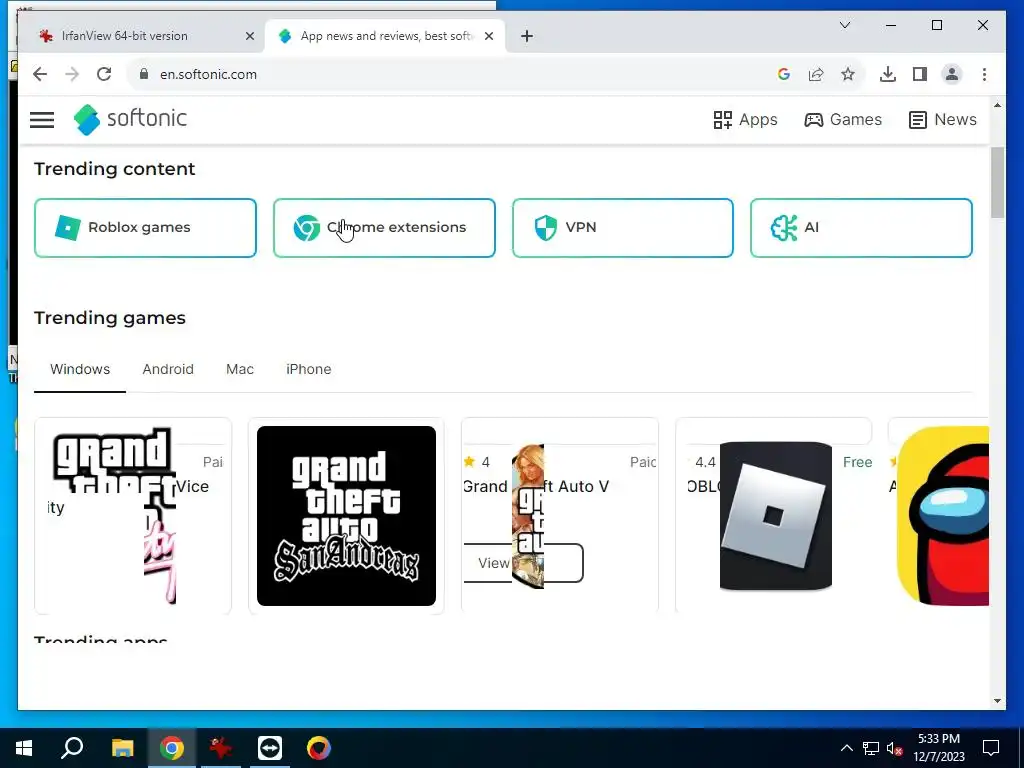Screen dimensions: 1024x768
Task: Click page vertical scrollbar thumb
Action: click(x=997, y=183)
